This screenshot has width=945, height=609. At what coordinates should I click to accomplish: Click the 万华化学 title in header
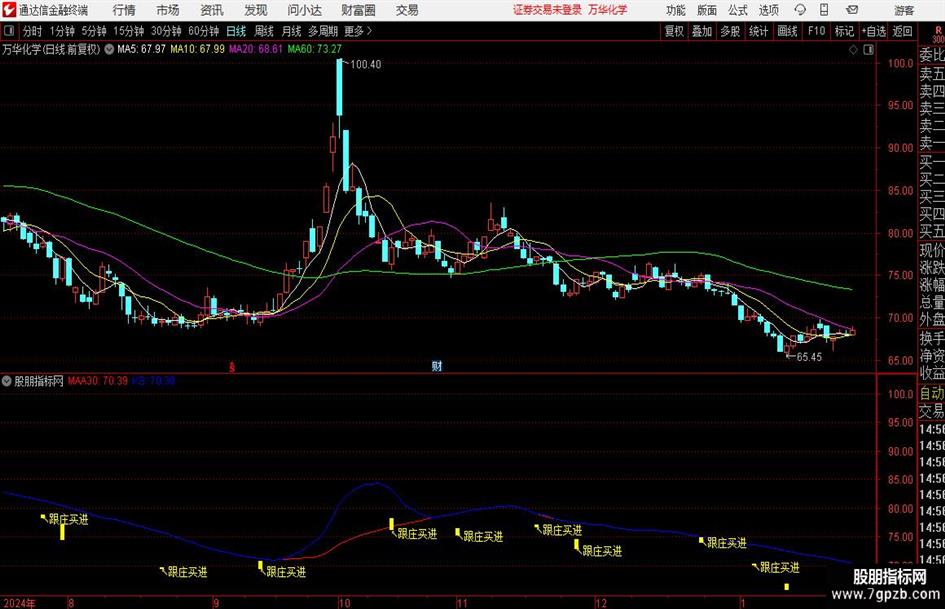coord(608,10)
